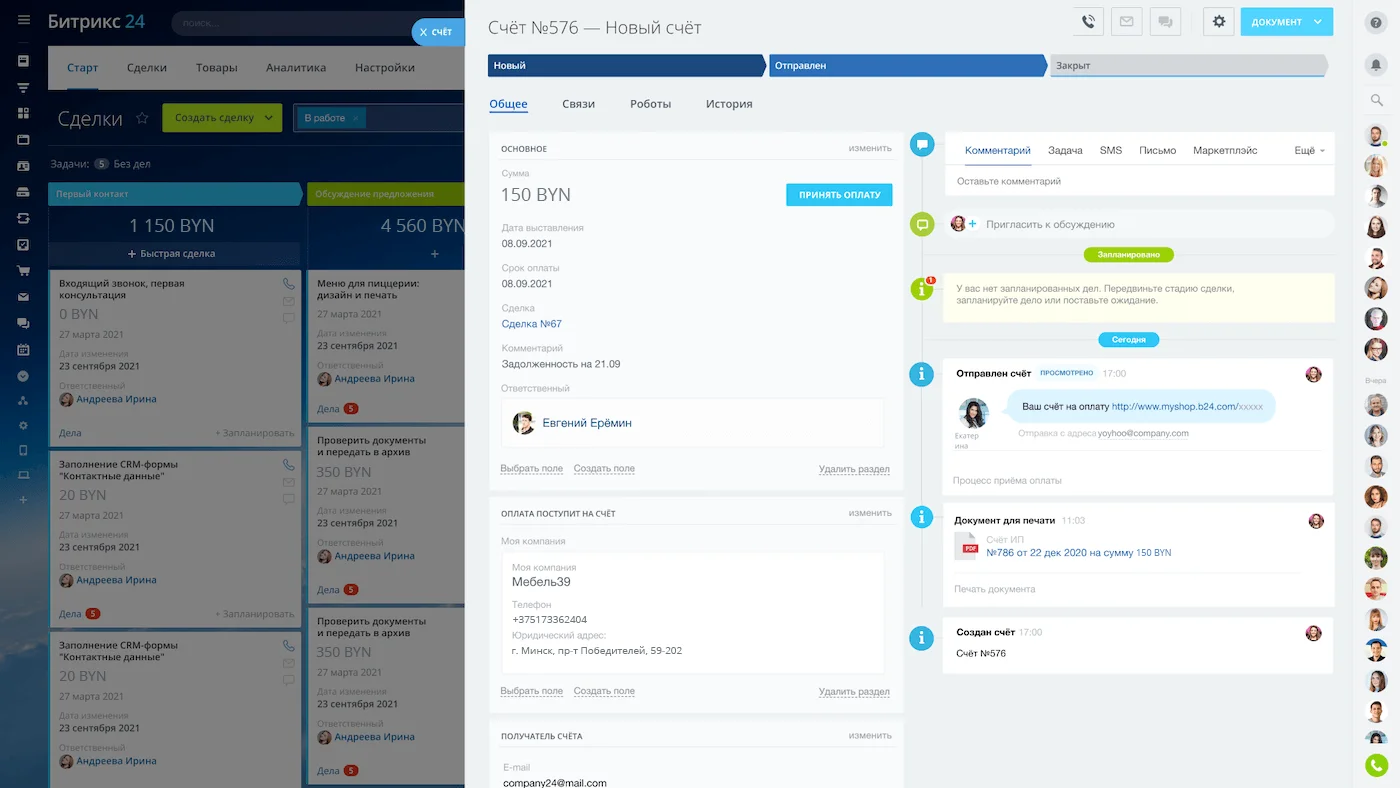Select the SMS tab in timeline
Screen dimensions: 1400x788
(x=1110, y=150)
